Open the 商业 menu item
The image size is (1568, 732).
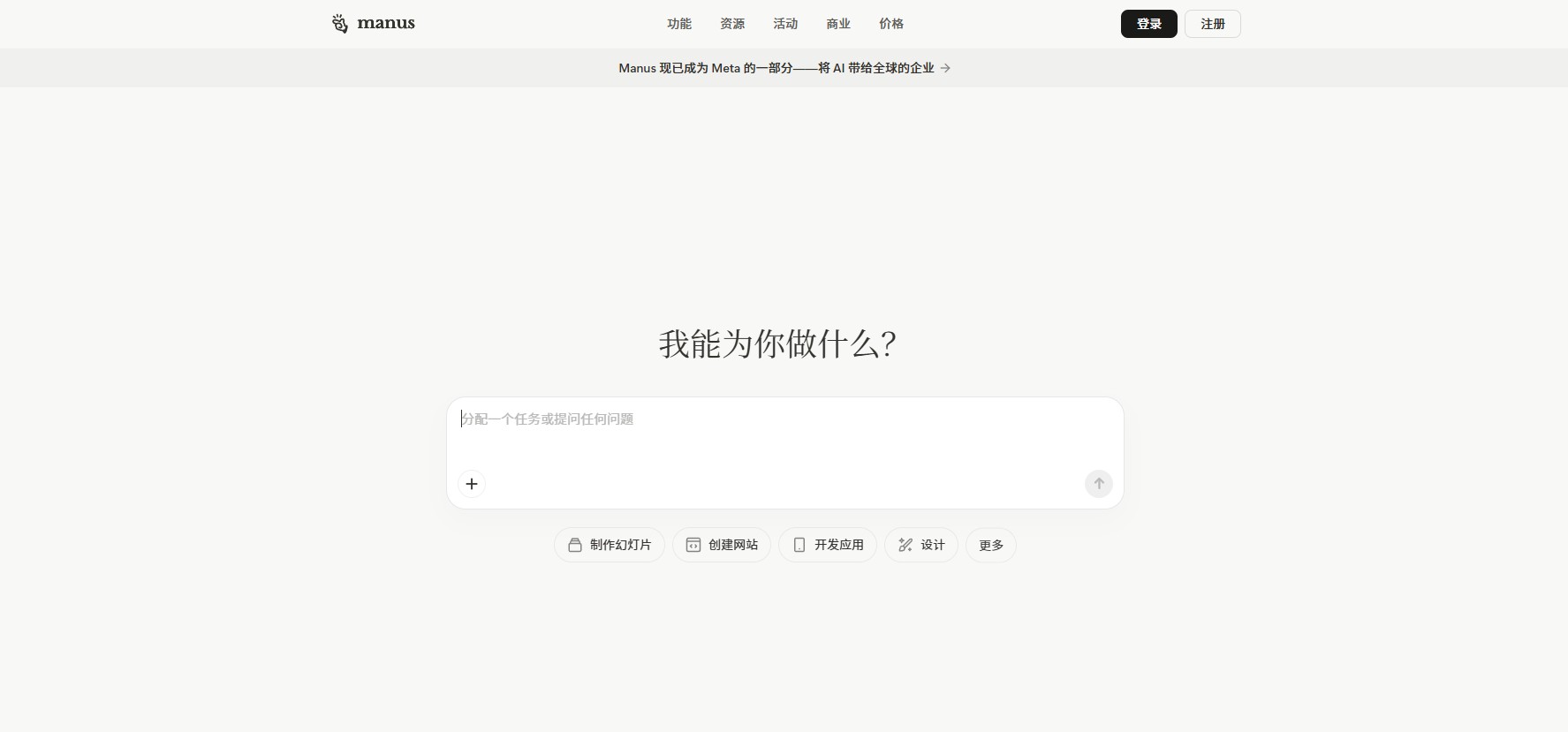point(838,24)
